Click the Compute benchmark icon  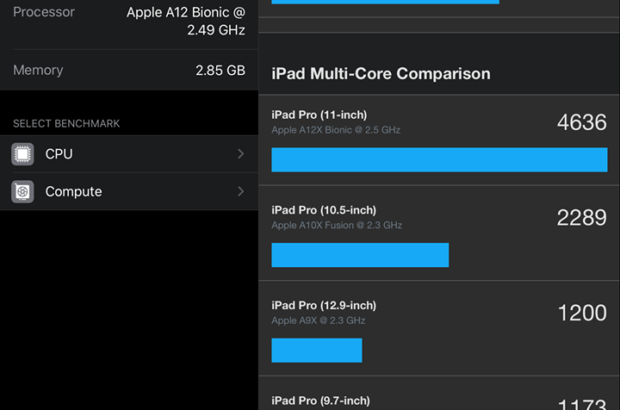tap(23, 191)
